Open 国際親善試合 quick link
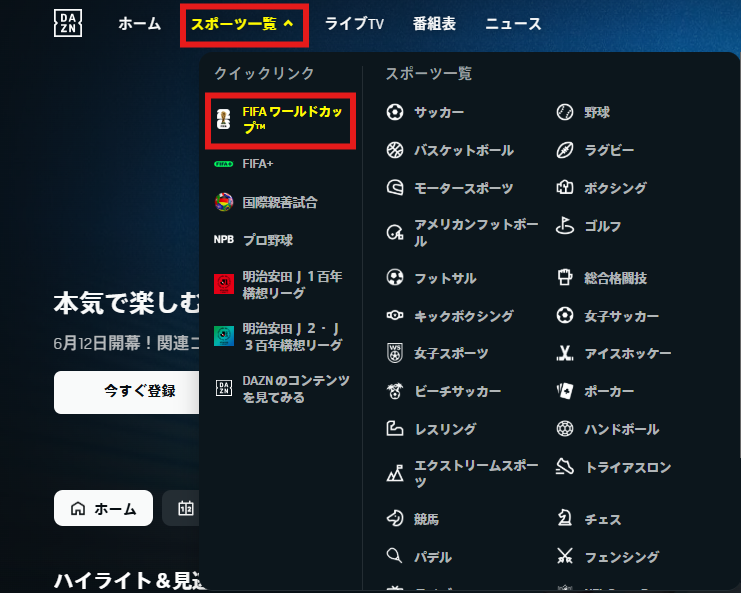741x593 pixels. point(280,203)
